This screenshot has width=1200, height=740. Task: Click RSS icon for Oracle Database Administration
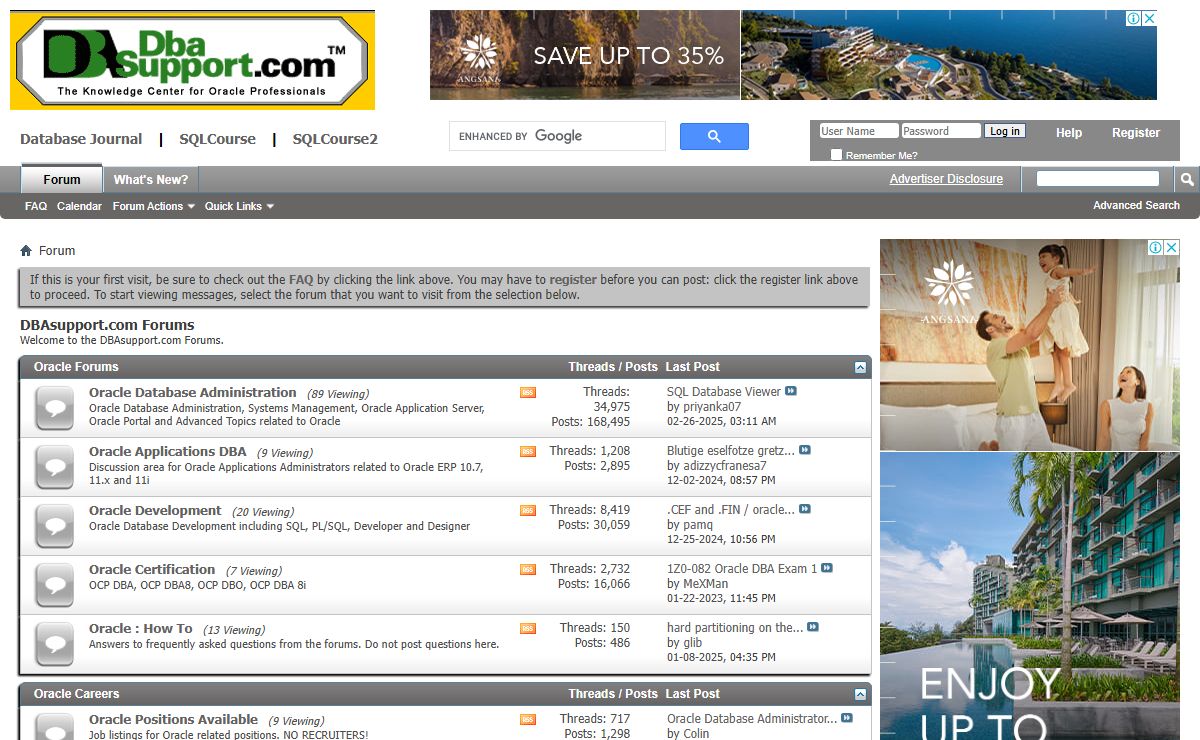[x=528, y=393]
